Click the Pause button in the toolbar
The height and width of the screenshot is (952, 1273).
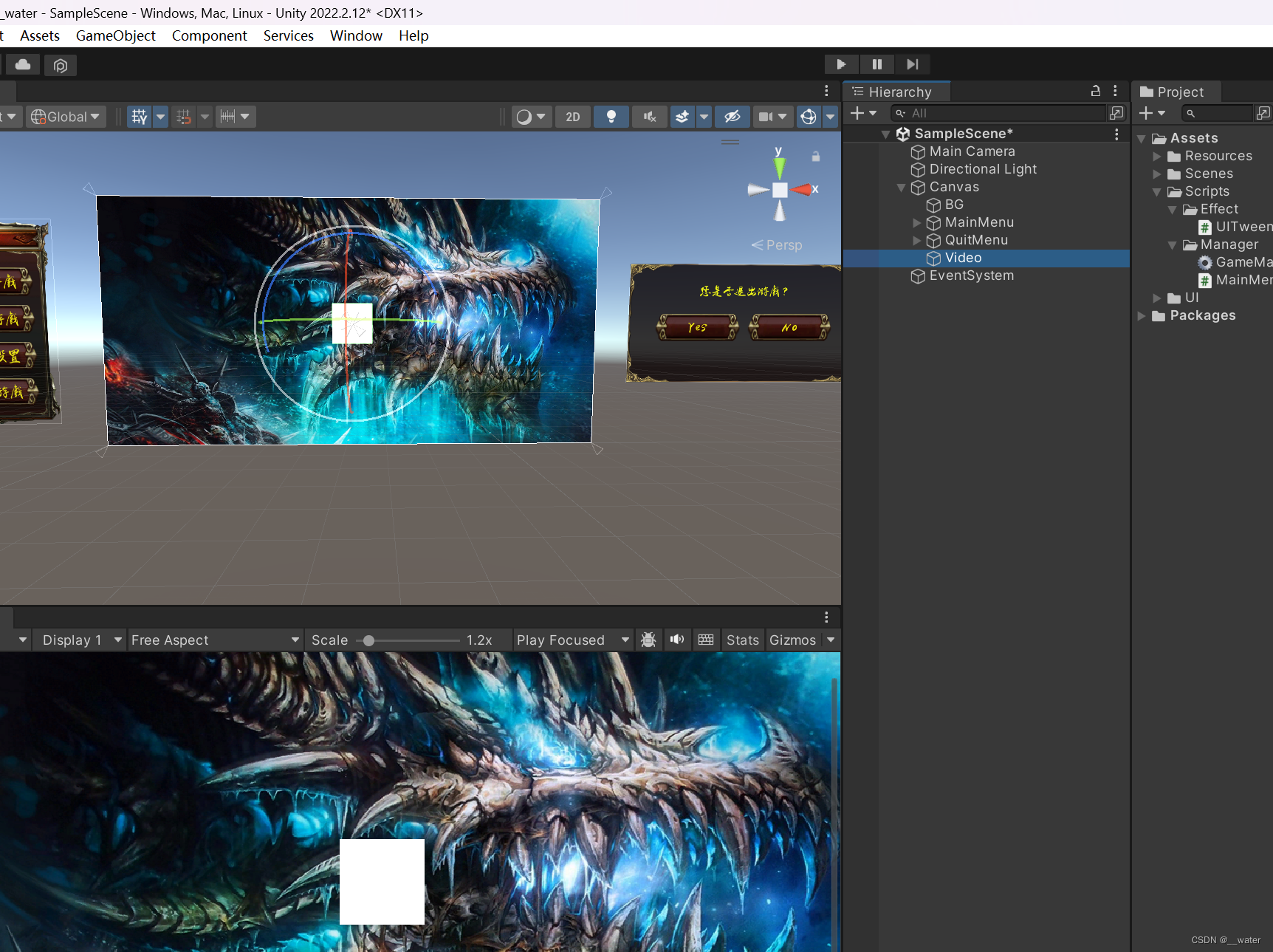click(x=877, y=64)
